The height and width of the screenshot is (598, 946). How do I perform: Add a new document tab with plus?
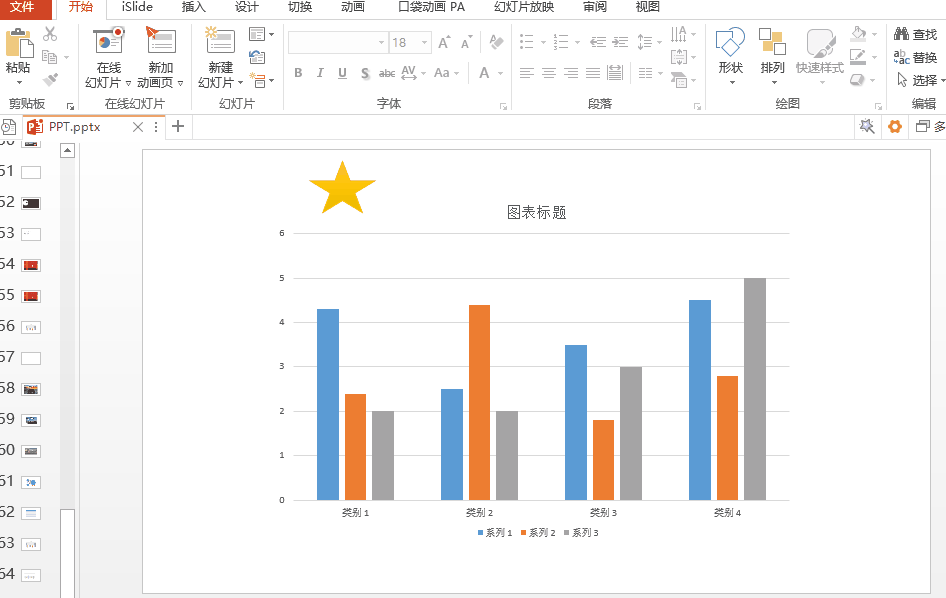click(x=178, y=127)
